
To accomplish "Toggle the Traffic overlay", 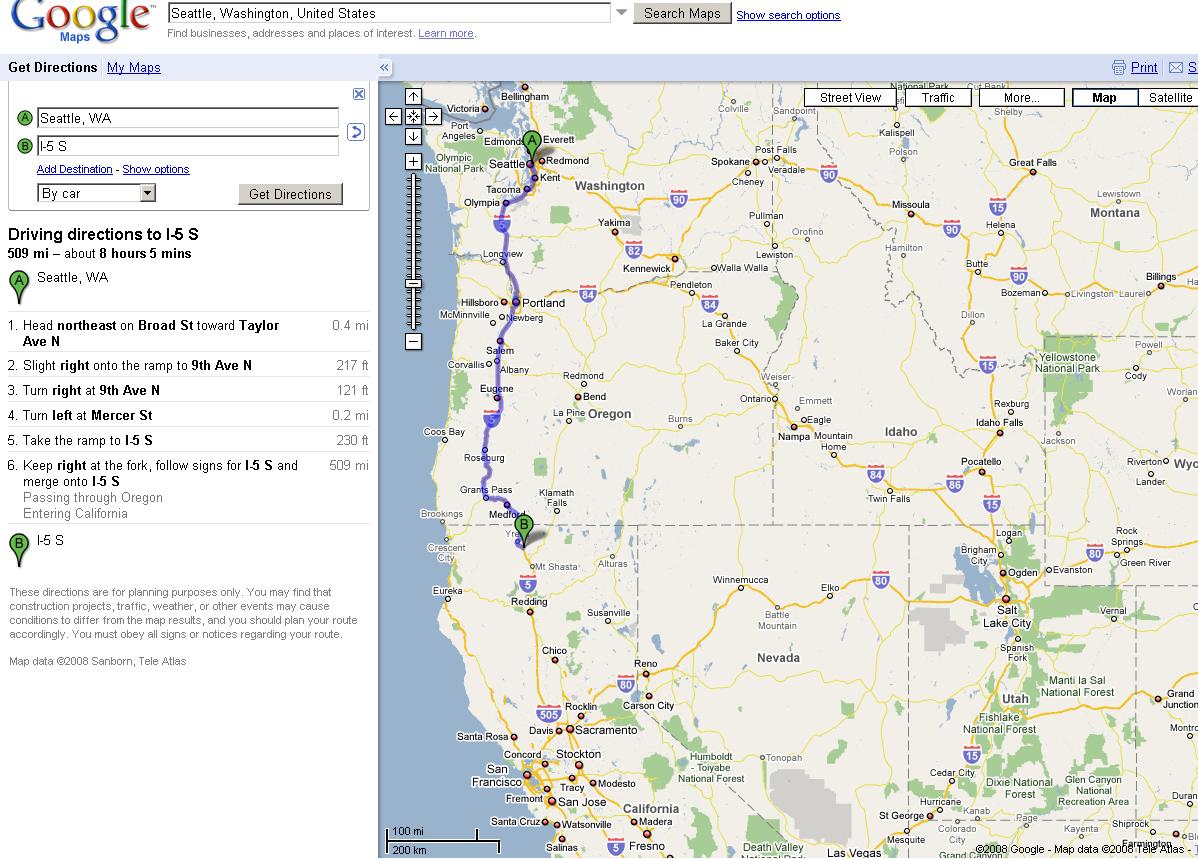I will pos(937,98).
